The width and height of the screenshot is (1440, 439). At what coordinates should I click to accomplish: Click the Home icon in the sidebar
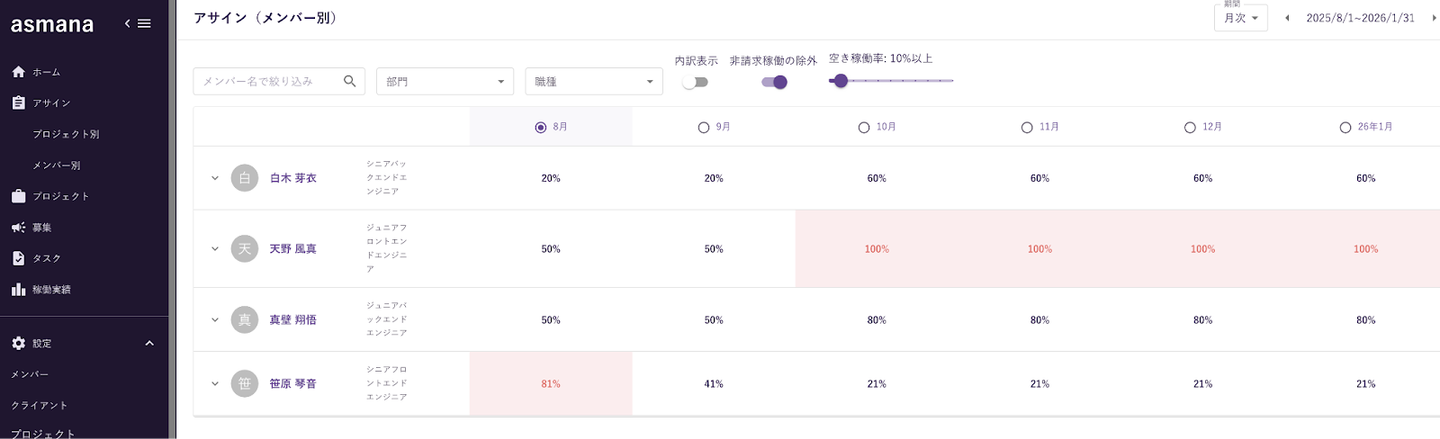click(x=18, y=72)
